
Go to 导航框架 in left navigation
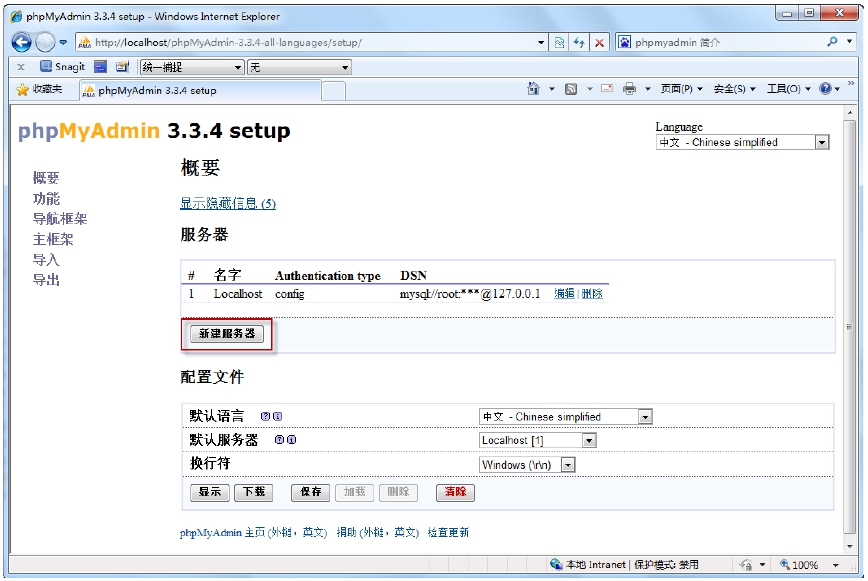click(x=60, y=219)
